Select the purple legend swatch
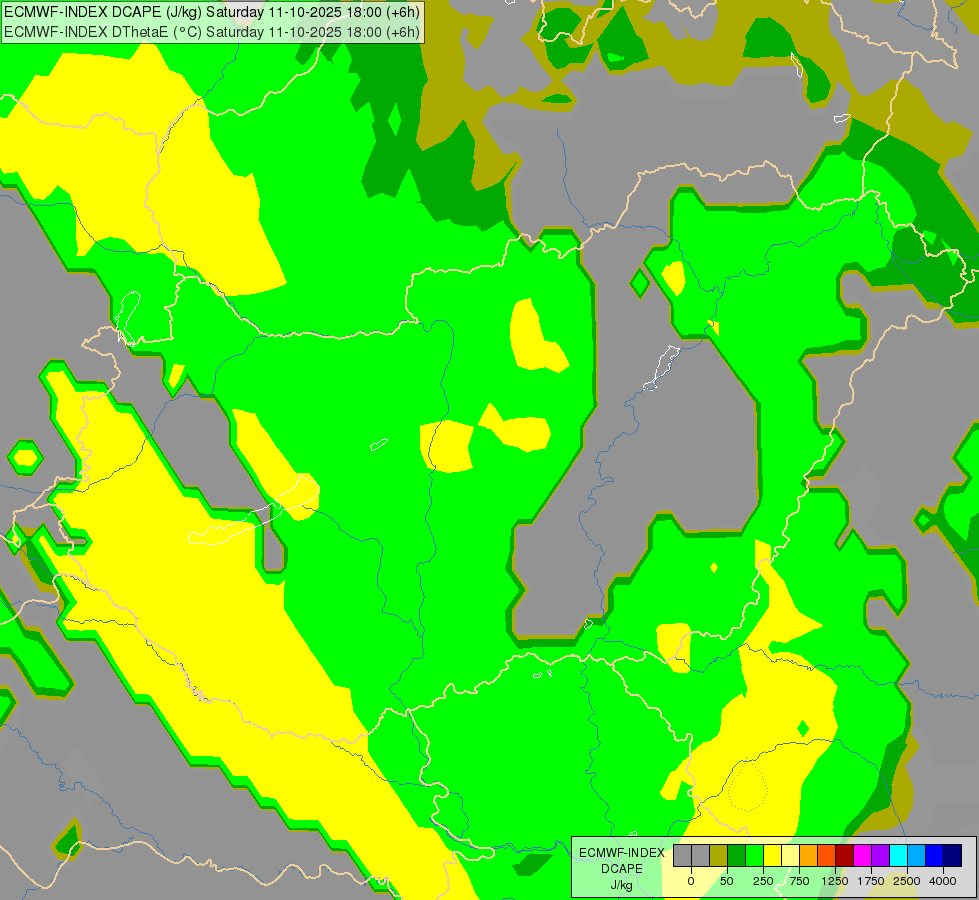Screen dimensions: 979x900 pyautogui.click(x=881, y=856)
